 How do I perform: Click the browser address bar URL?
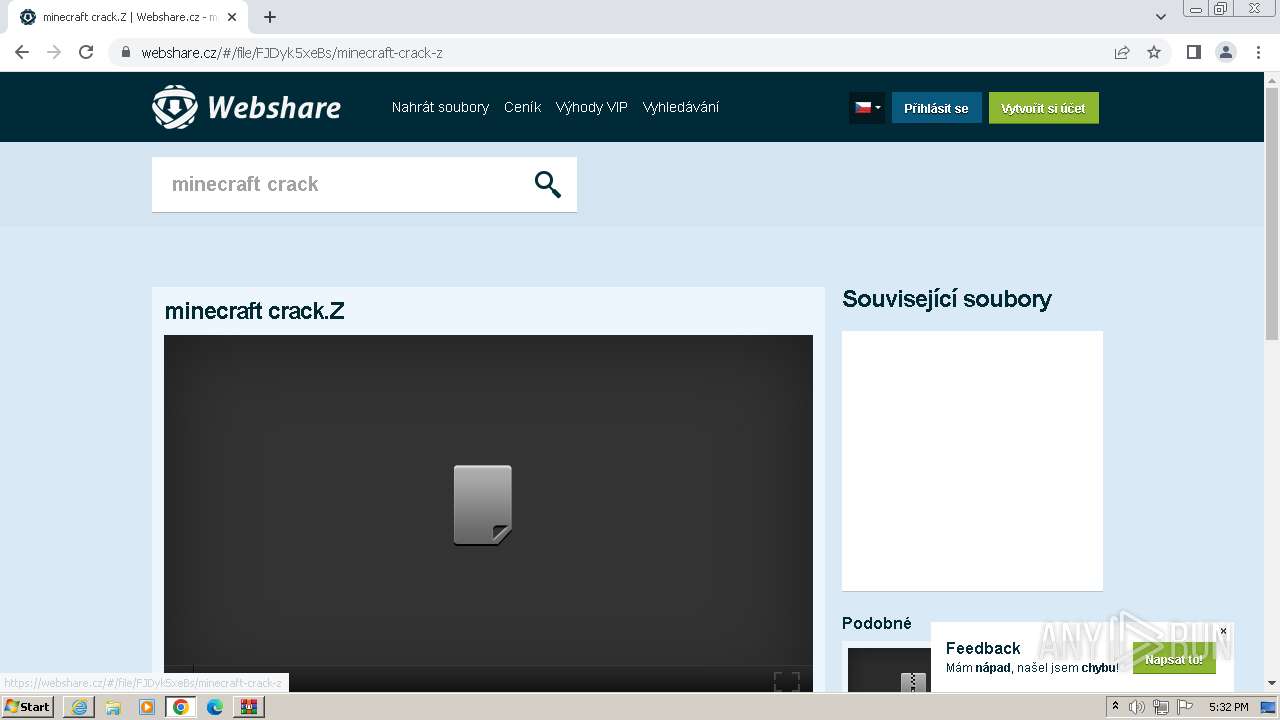pyautogui.click(x=292, y=52)
